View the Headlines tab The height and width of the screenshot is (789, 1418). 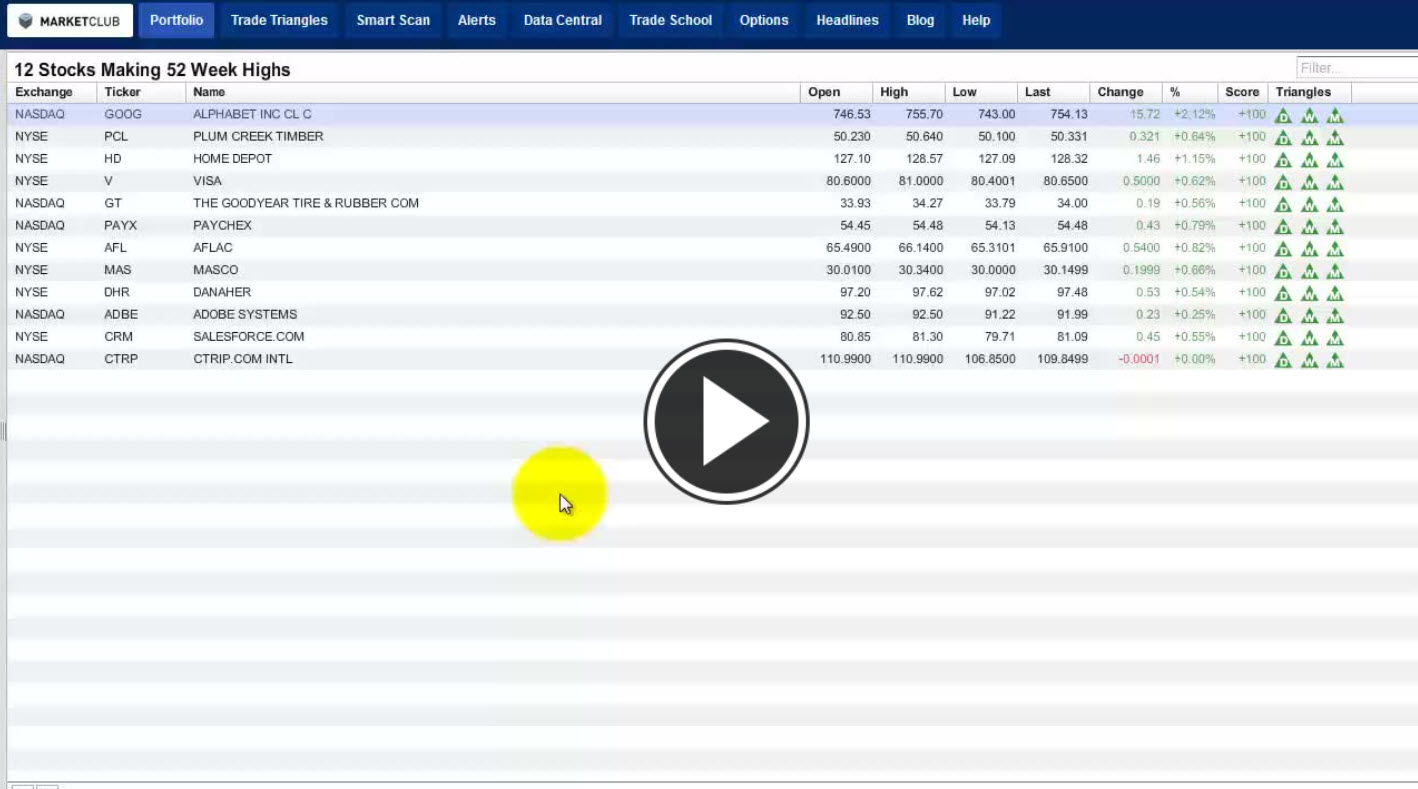847,20
